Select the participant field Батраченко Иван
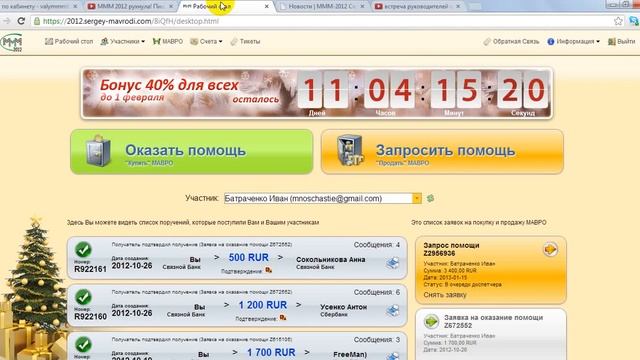640x360 pixels. [318, 198]
